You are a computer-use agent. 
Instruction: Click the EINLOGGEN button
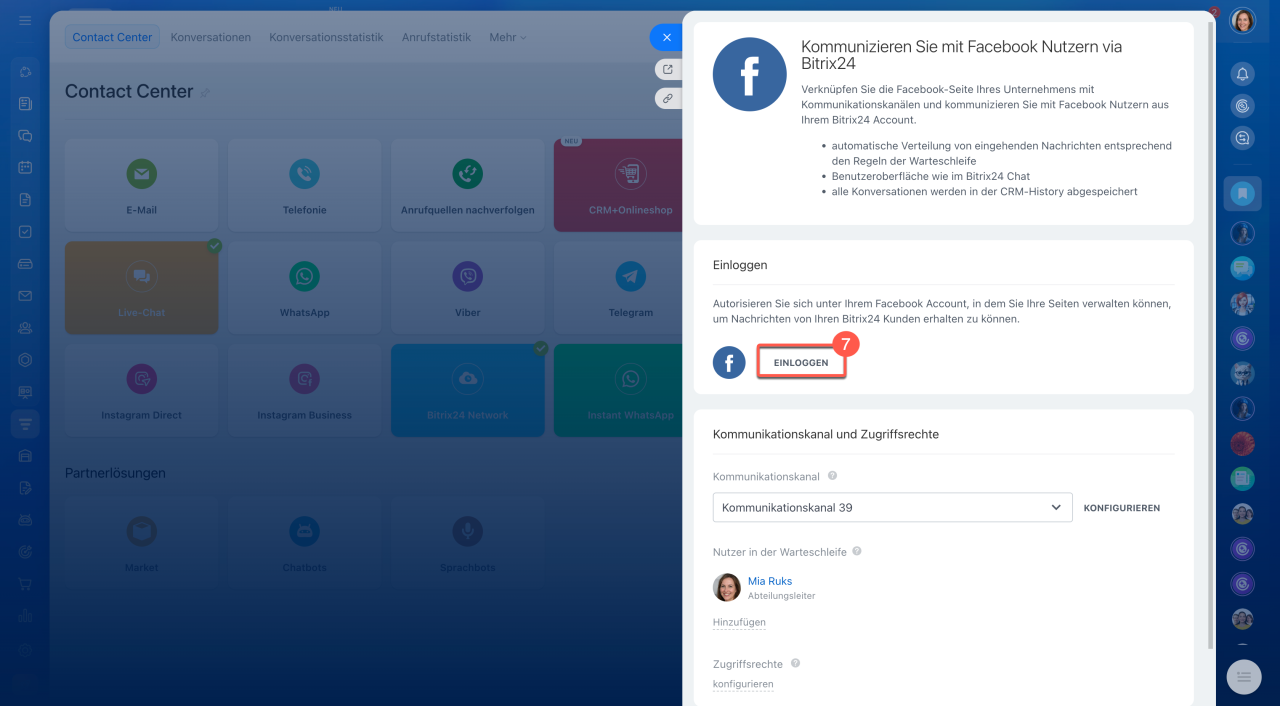(x=801, y=362)
